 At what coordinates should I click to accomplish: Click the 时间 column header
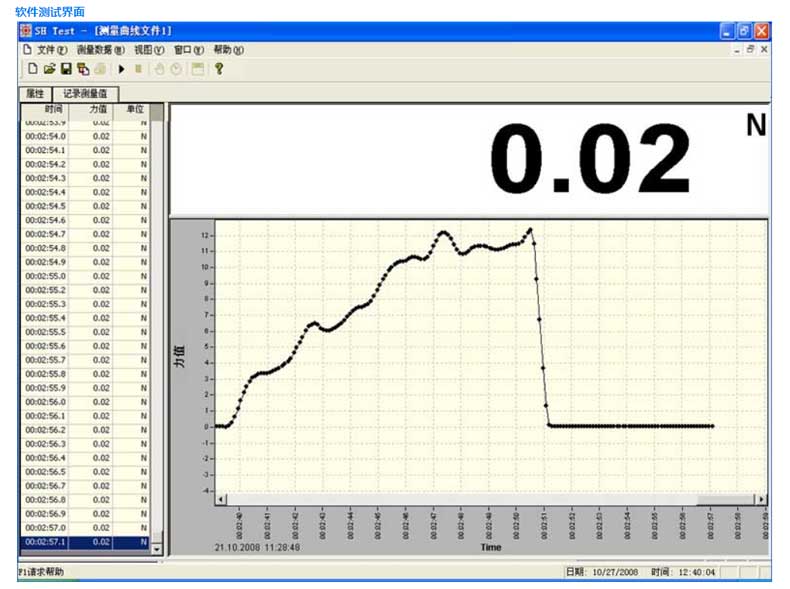pyautogui.click(x=53, y=109)
